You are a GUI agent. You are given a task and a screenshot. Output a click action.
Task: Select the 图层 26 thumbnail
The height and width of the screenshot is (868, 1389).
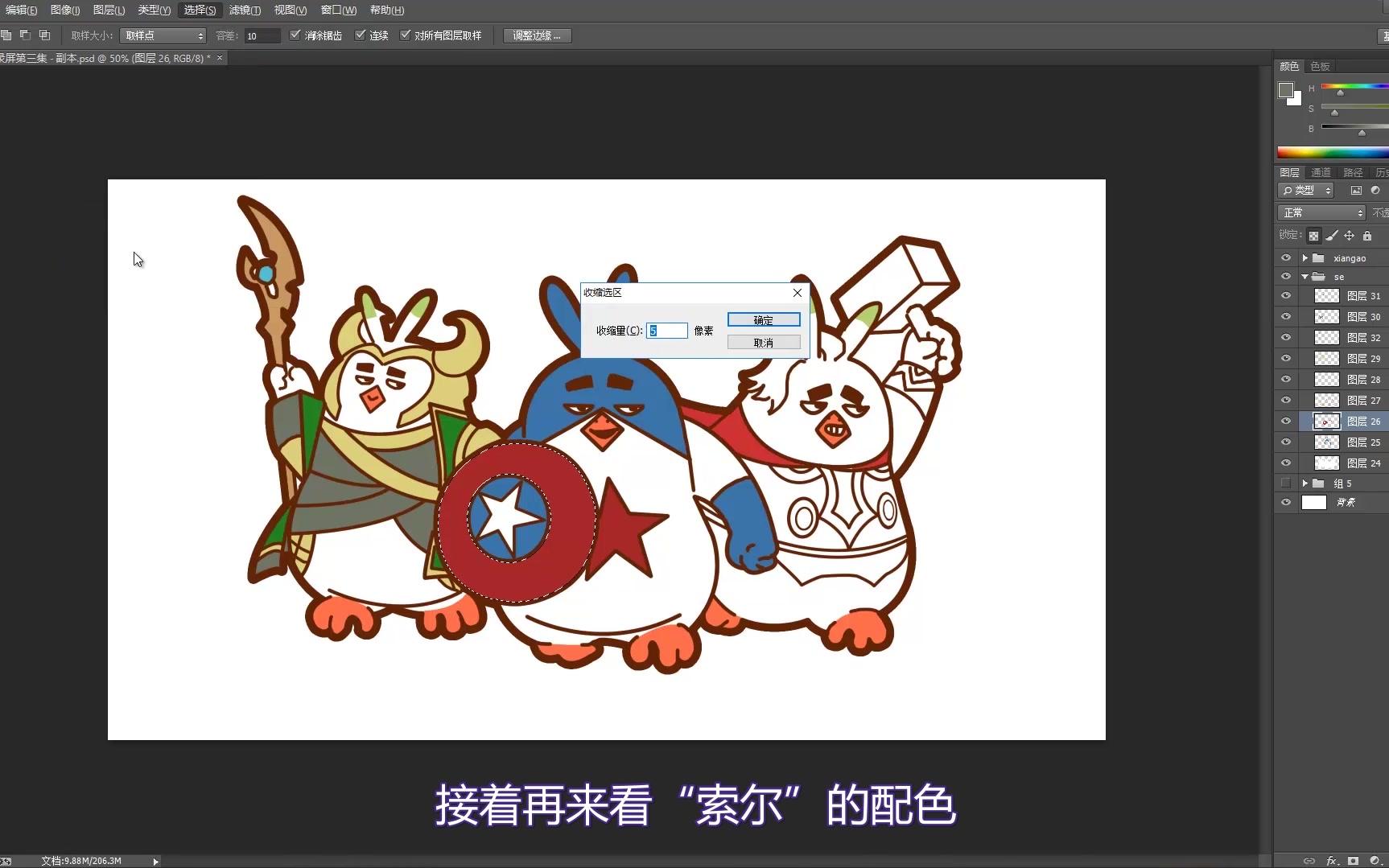click(x=1326, y=422)
